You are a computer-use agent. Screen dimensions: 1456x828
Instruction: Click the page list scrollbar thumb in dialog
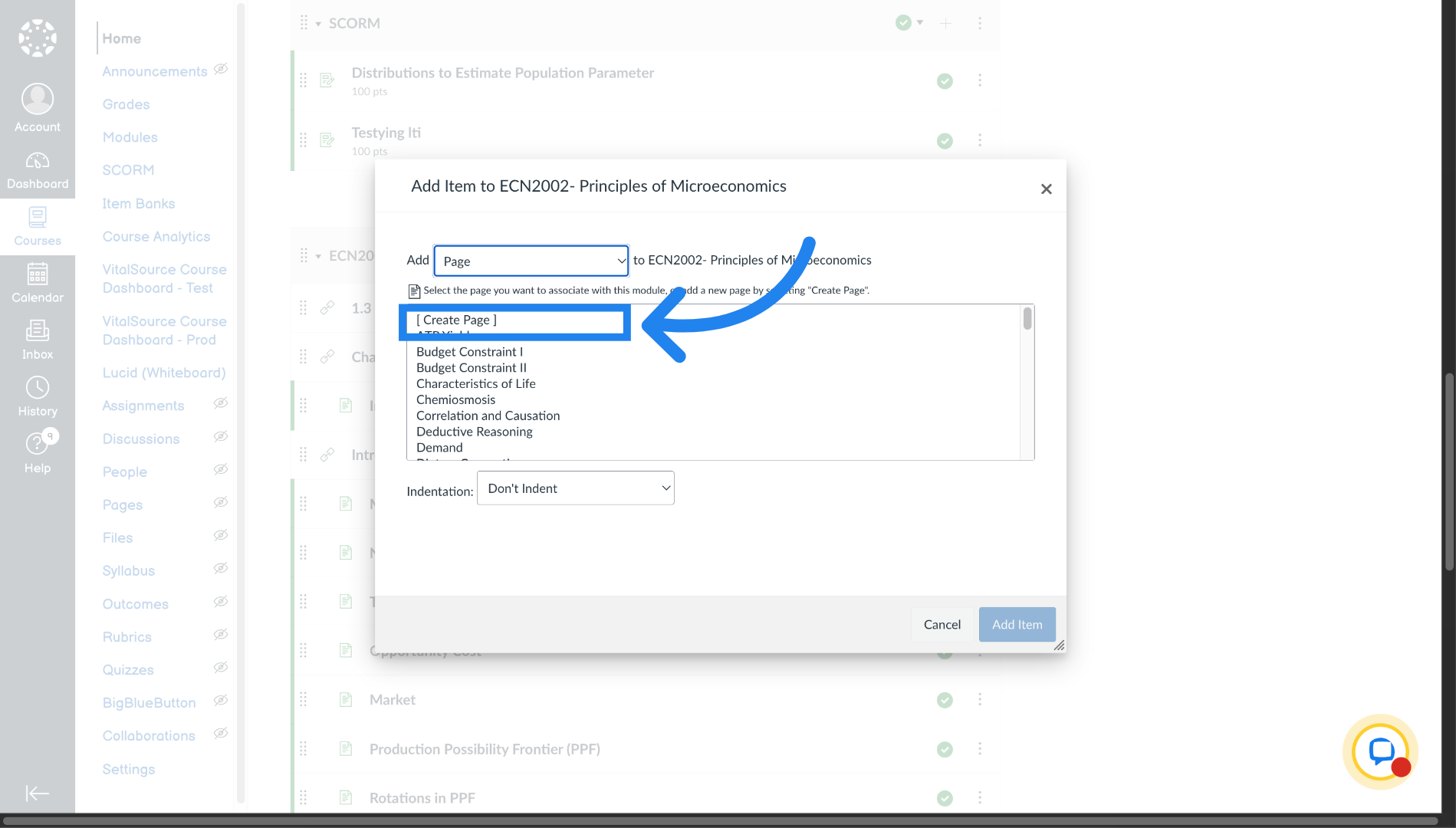pyautogui.click(x=1027, y=318)
